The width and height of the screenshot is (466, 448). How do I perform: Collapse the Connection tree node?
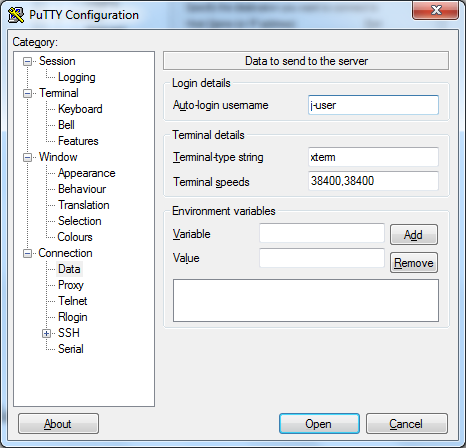pyautogui.click(x=27, y=254)
